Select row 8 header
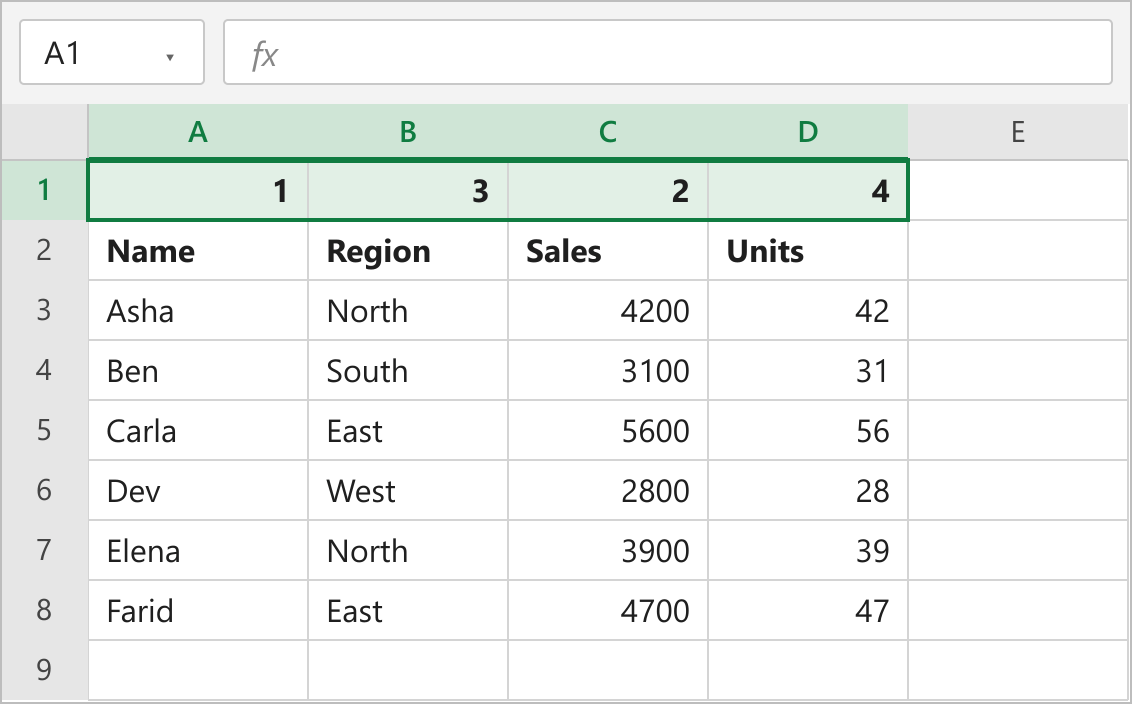The height and width of the screenshot is (704, 1132). coord(44,609)
